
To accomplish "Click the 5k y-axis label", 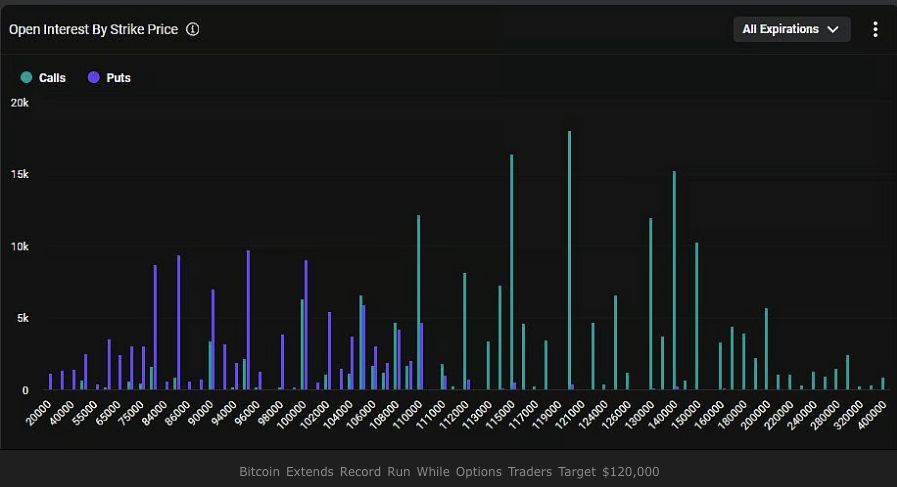I will [x=22, y=318].
